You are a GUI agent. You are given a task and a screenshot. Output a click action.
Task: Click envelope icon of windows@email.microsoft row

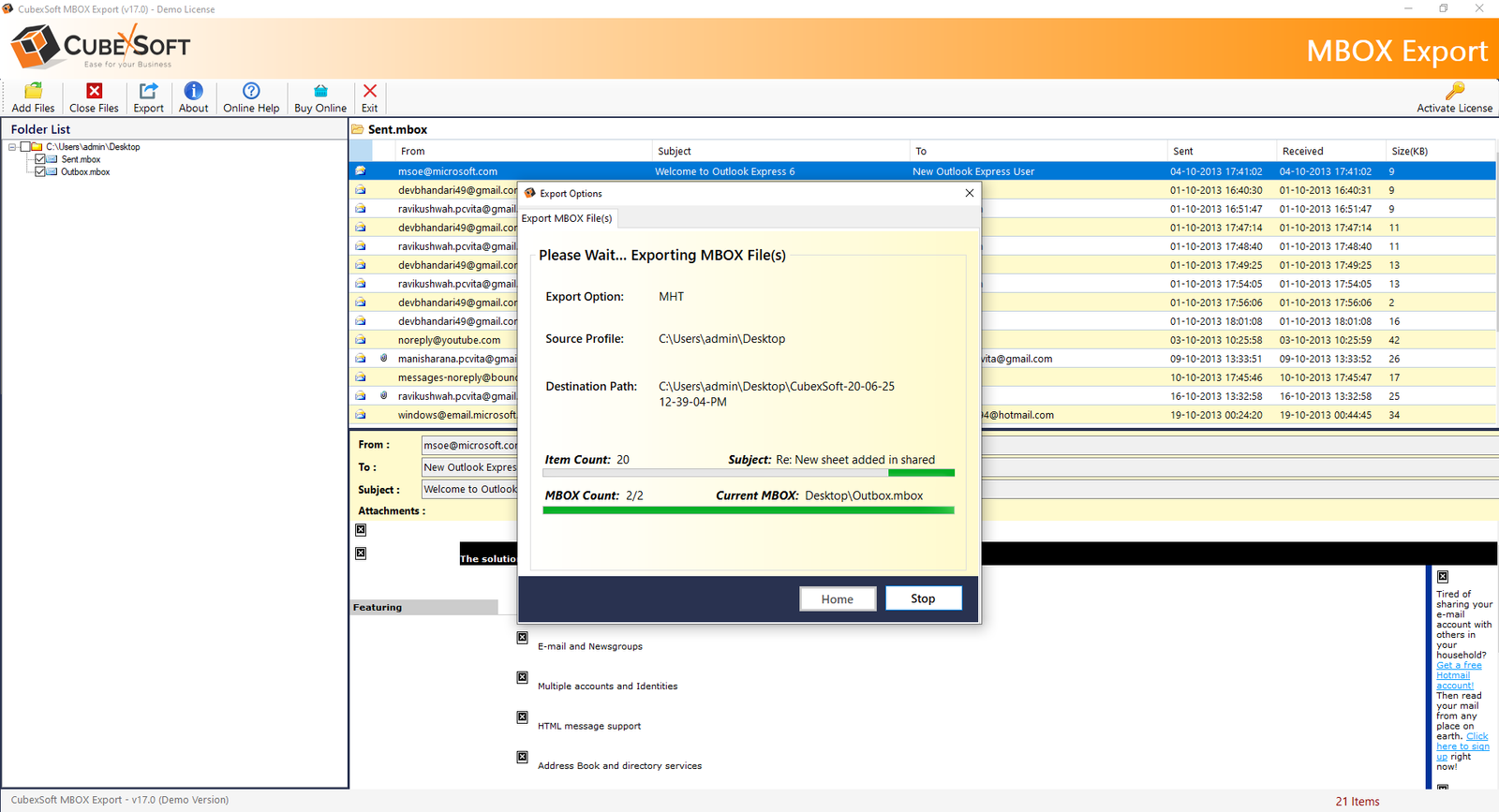[360, 415]
